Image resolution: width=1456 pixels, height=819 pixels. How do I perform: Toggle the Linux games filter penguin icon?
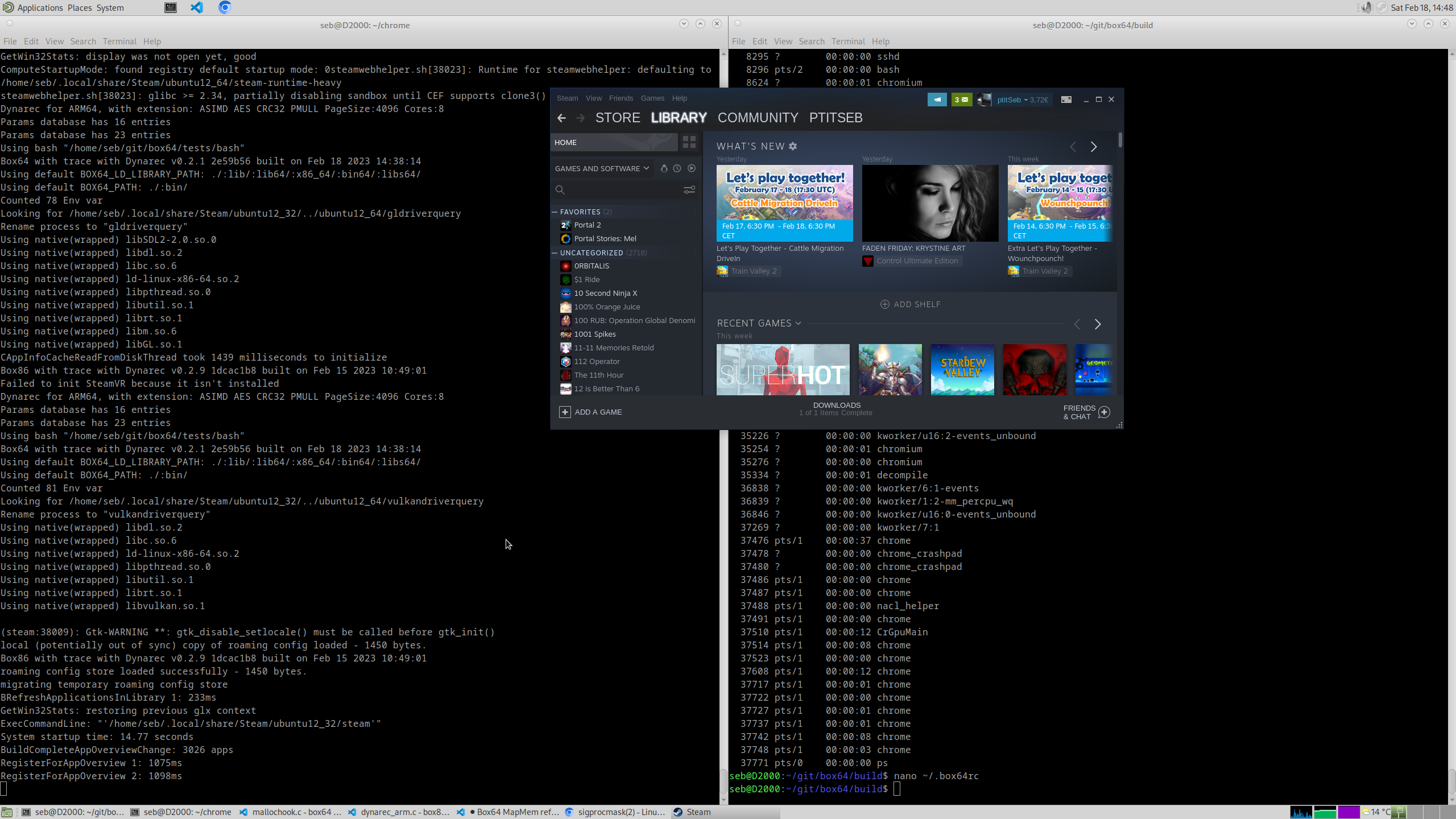tap(664, 168)
